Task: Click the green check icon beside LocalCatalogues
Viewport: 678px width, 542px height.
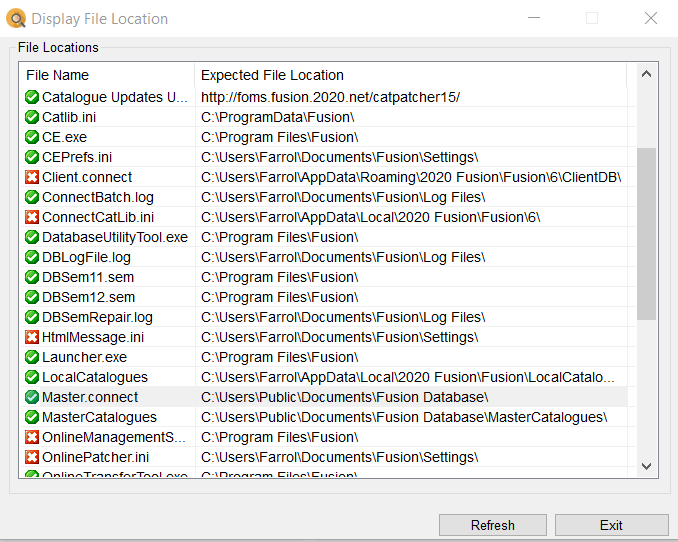Action: 32,377
